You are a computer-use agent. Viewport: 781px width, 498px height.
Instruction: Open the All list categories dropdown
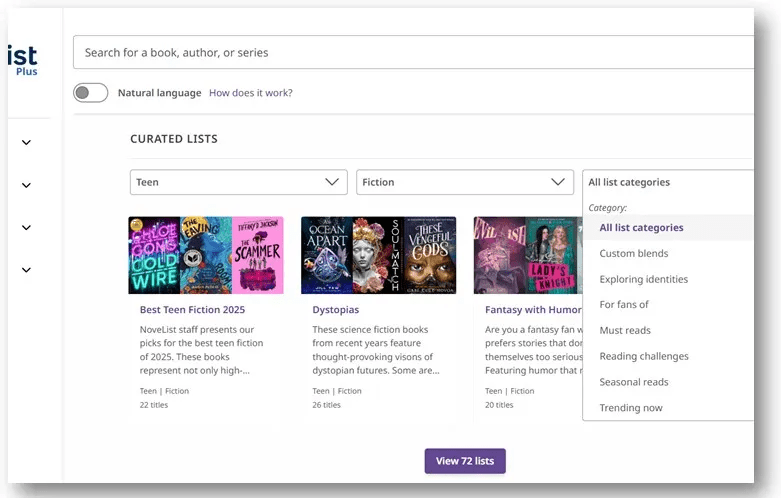coord(667,182)
